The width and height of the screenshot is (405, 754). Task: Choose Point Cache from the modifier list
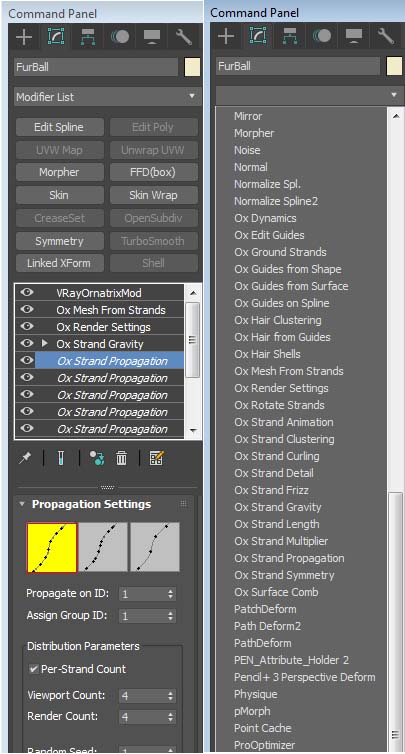[x=263, y=728]
